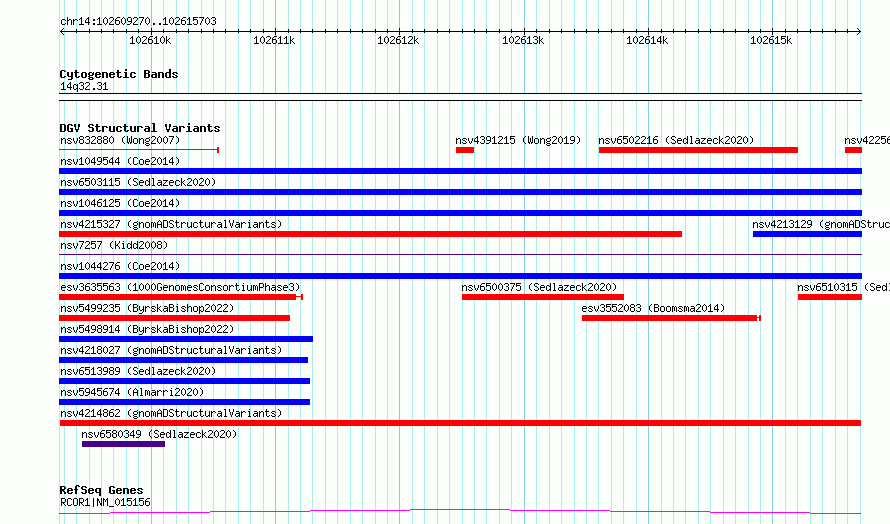Click the Cytogenetic Bands track title
The width and height of the screenshot is (890, 524).
tap(119, 74)
